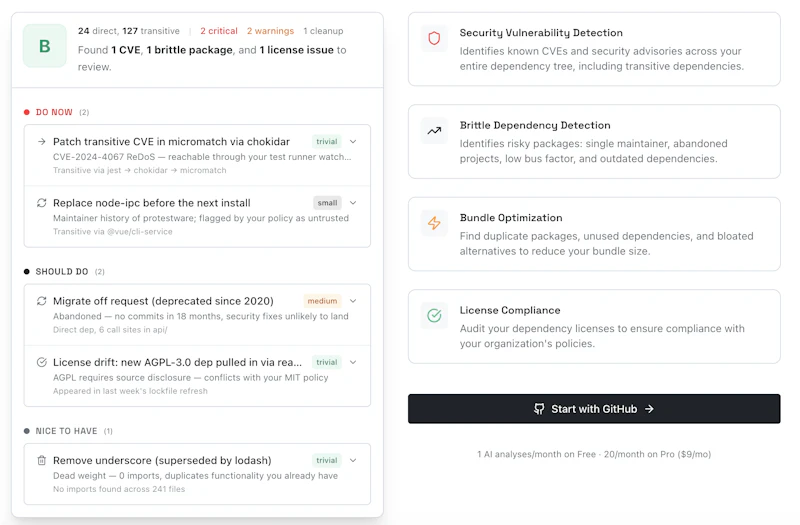Click the Abandoned — no commits in 18 months description
The width and height of the screenshot is (800, 525).
pos(201,316)
